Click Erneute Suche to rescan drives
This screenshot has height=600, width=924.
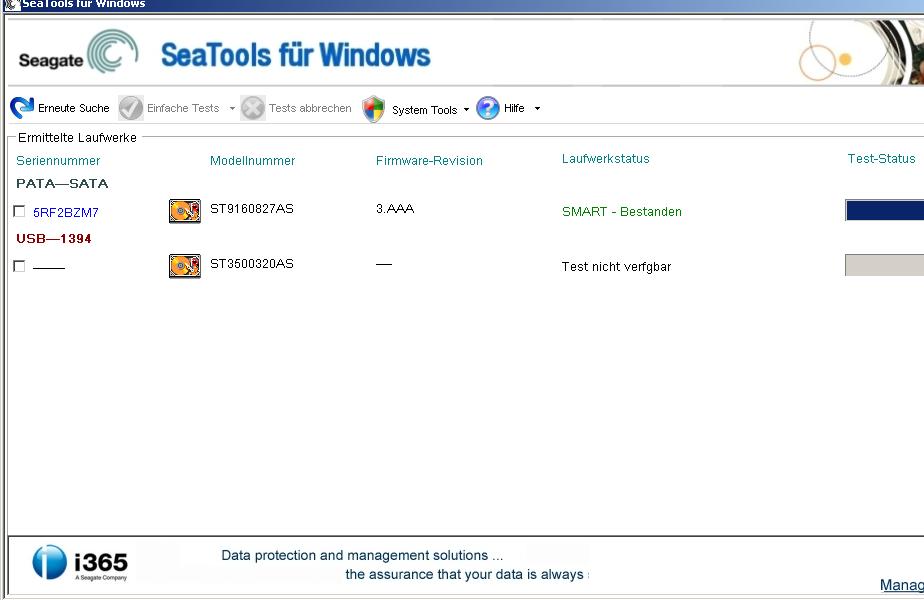coord(74,108)
